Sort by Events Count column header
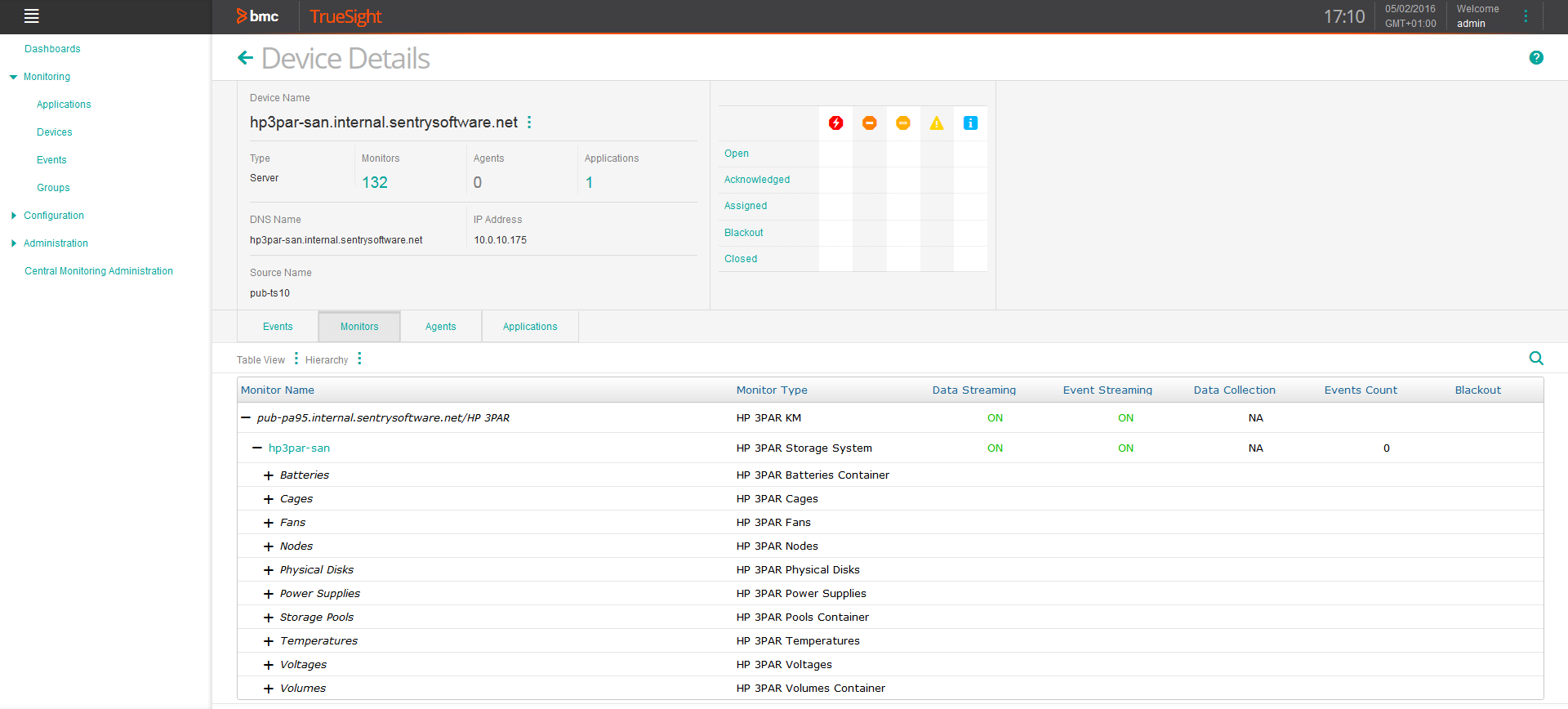 1361,390
